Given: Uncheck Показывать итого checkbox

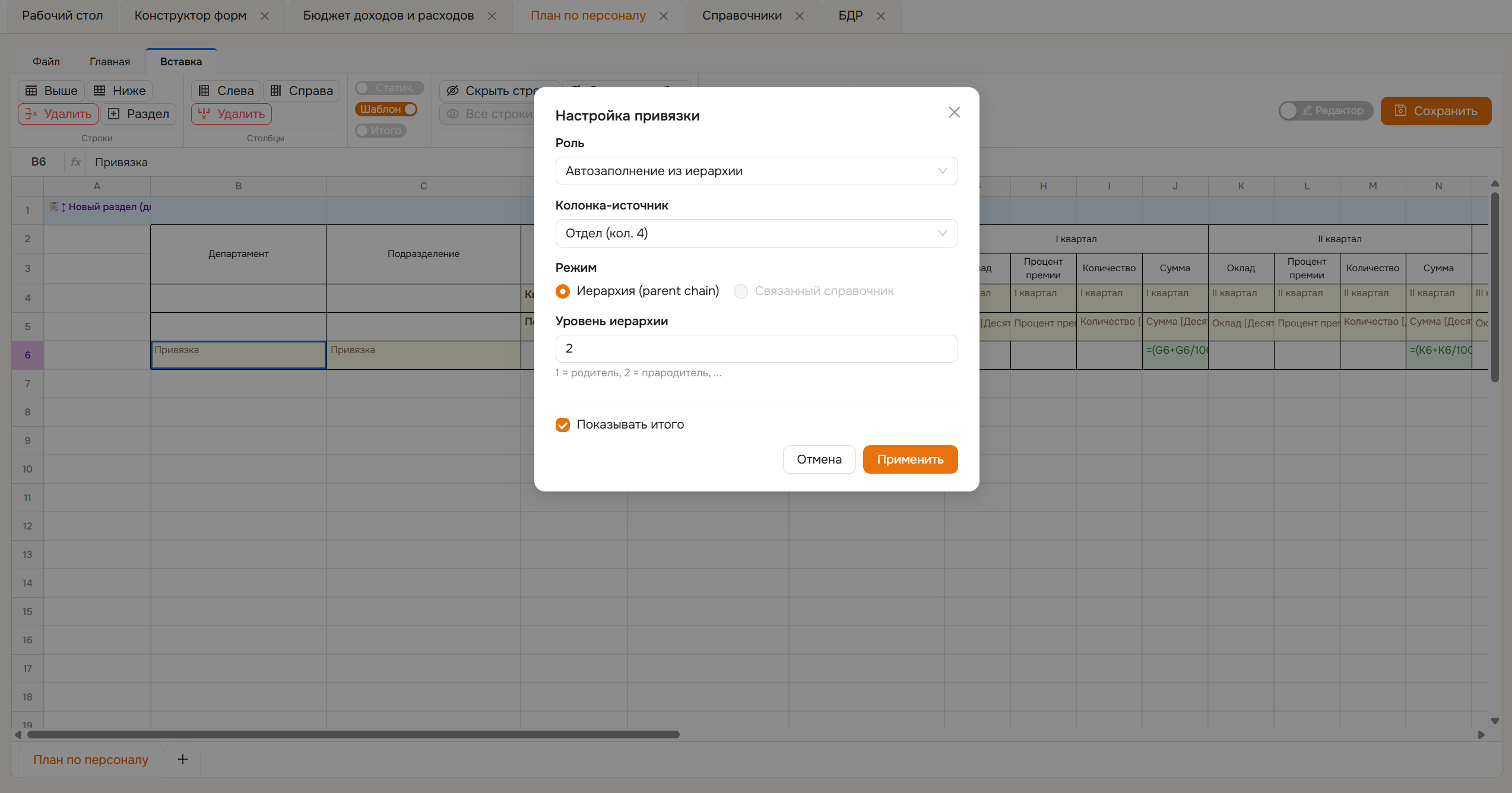Looking at the screenshot, I should click(563, 425).
